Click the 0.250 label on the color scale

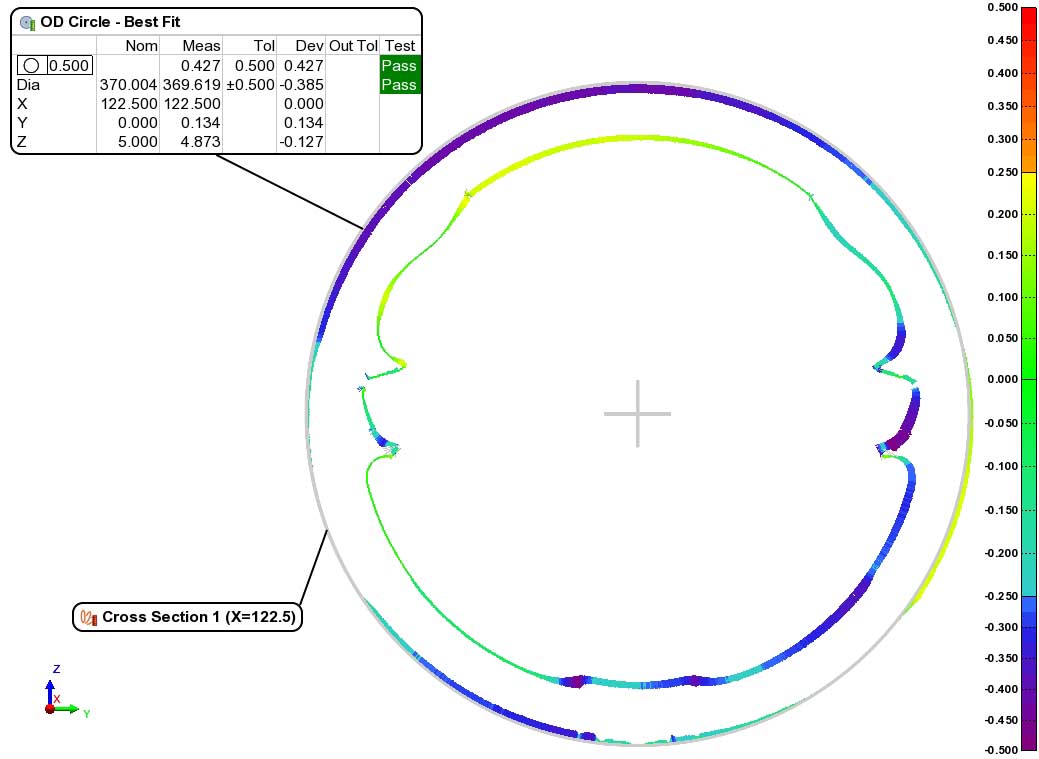[1003, 172]
